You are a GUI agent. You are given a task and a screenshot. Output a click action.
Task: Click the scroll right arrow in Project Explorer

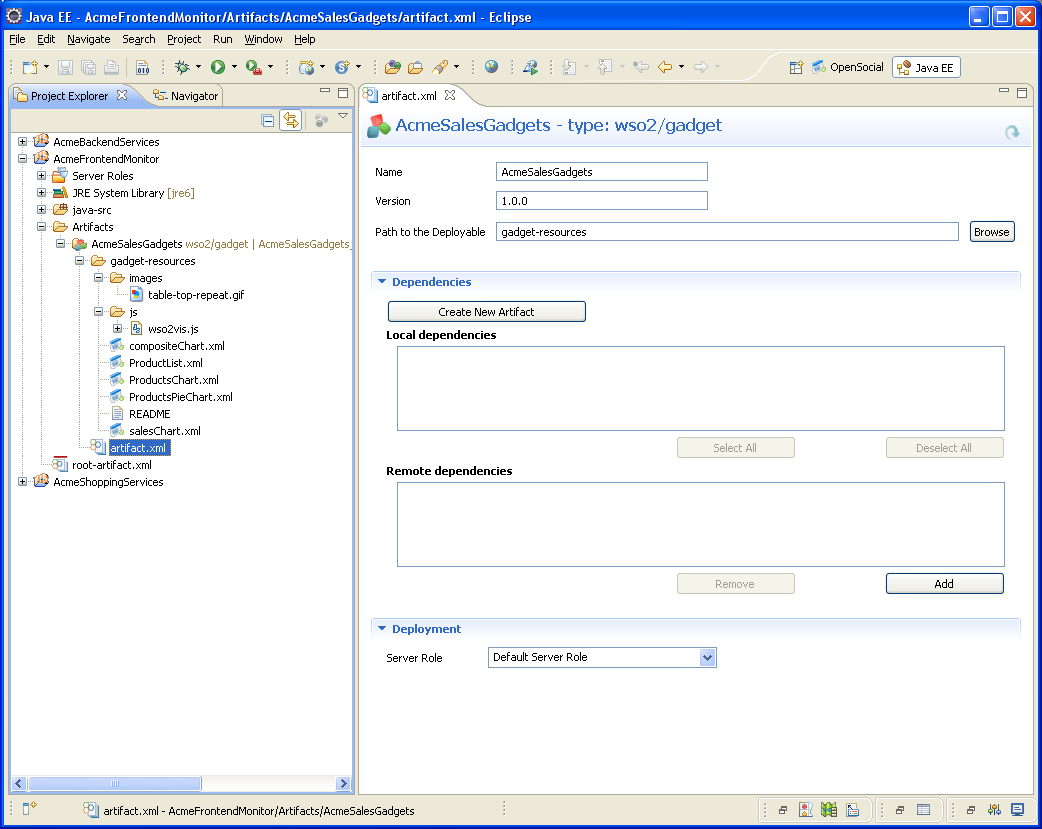point(343,783)
